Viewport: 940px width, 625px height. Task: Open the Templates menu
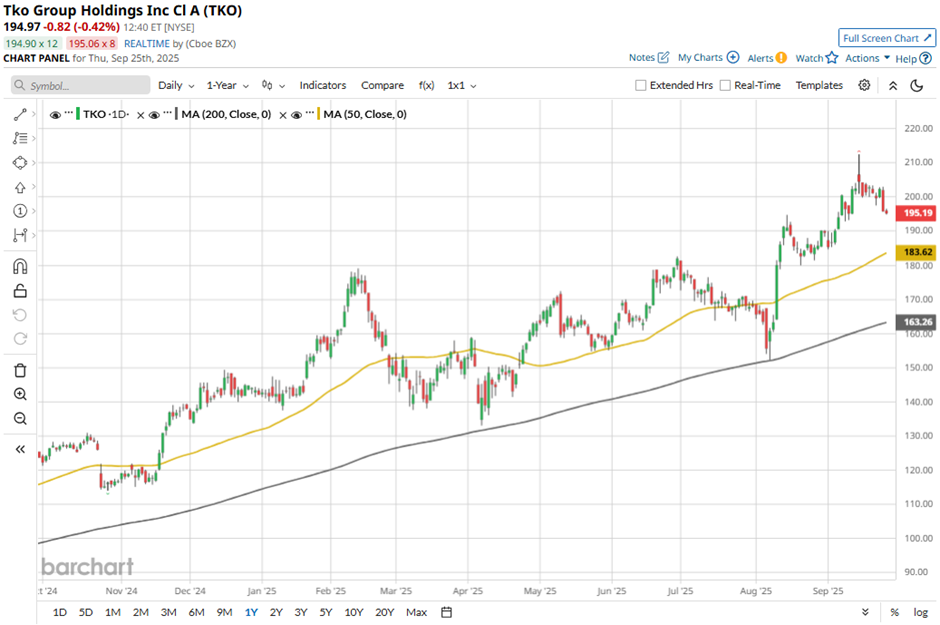click(x=819, y=85)
